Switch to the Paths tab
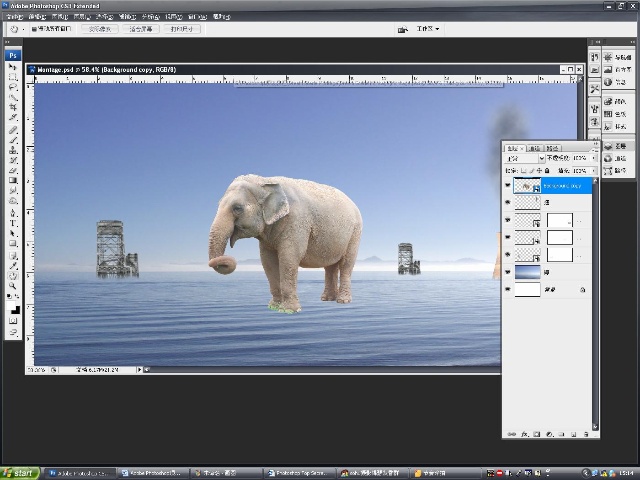Viewport: 640px width, 480px height. pyautogui.click(x=552, y=149)
